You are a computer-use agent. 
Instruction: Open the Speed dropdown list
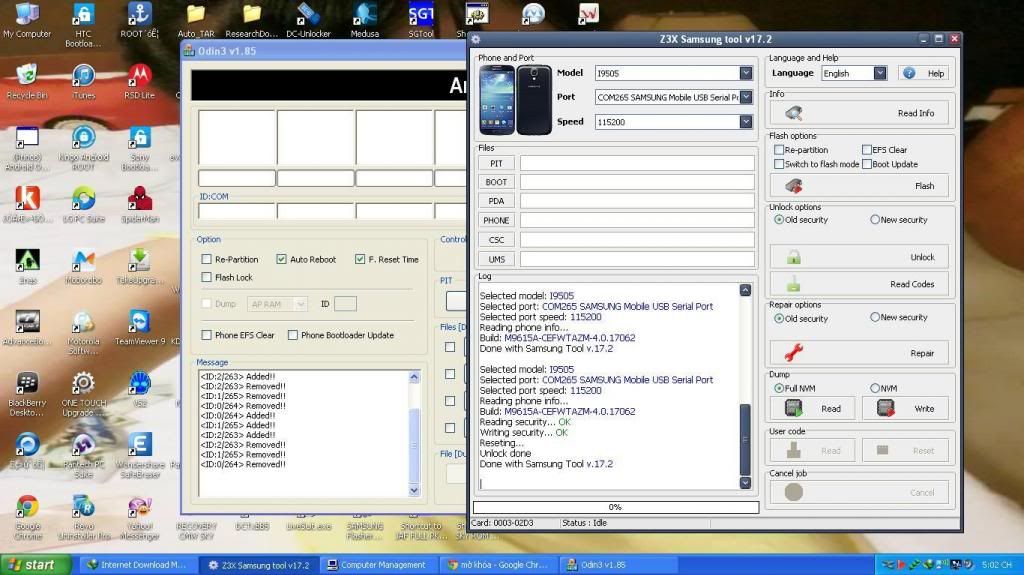pyautogui.click(x=746, y=122)
